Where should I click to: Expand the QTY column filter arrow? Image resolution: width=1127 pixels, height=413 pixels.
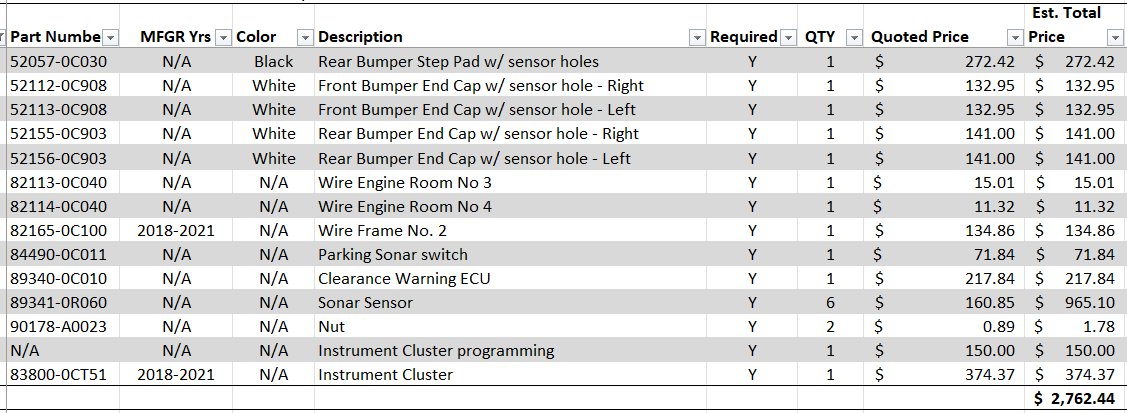click(x=855, y=37)
